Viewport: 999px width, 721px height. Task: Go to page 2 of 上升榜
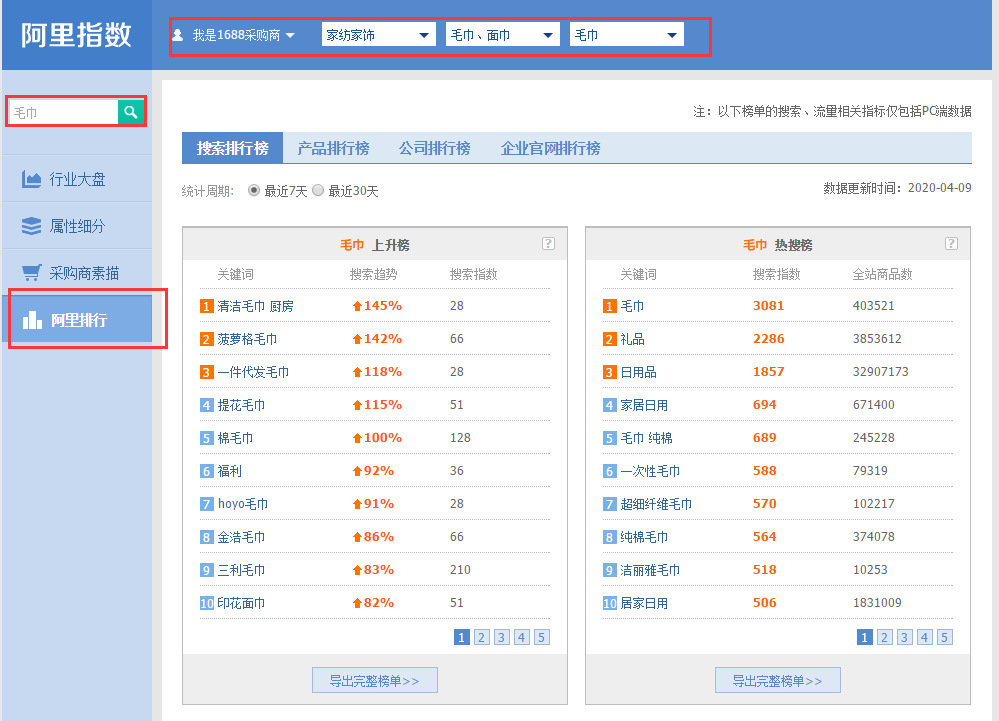482,637
